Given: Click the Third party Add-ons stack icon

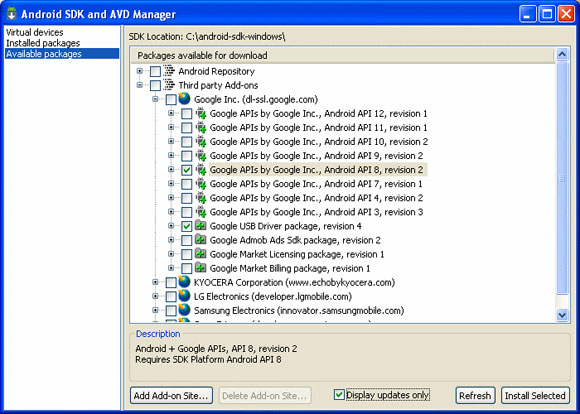Looking at the screenshot, I should tap(169, 85).
